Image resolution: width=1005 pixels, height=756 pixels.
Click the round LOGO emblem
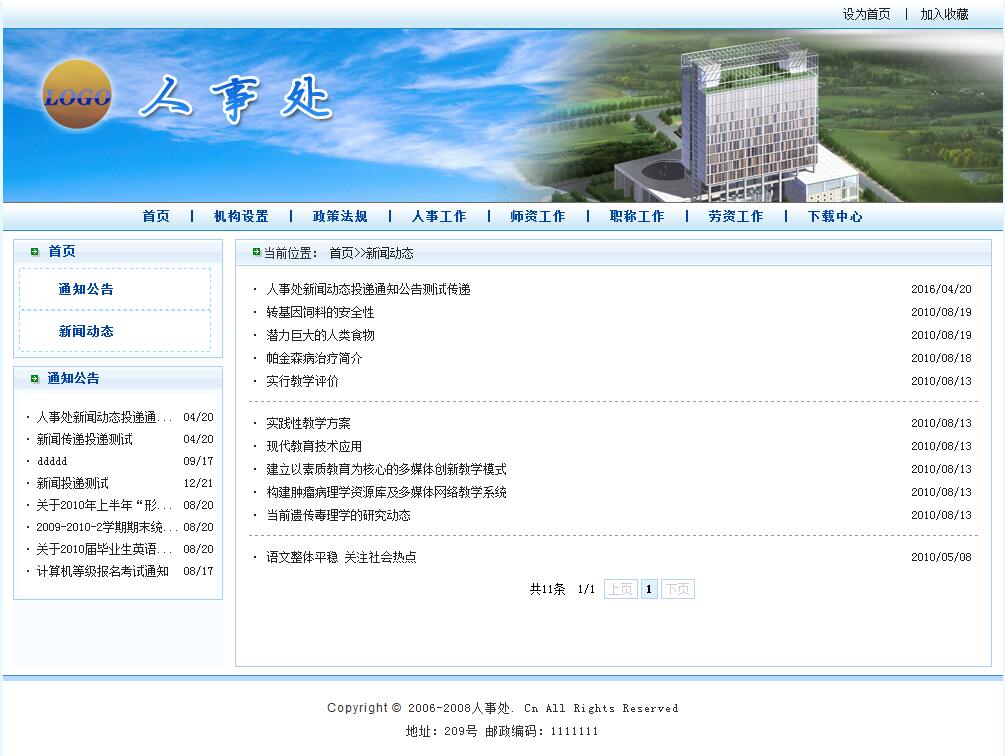[x=77, y=94]
